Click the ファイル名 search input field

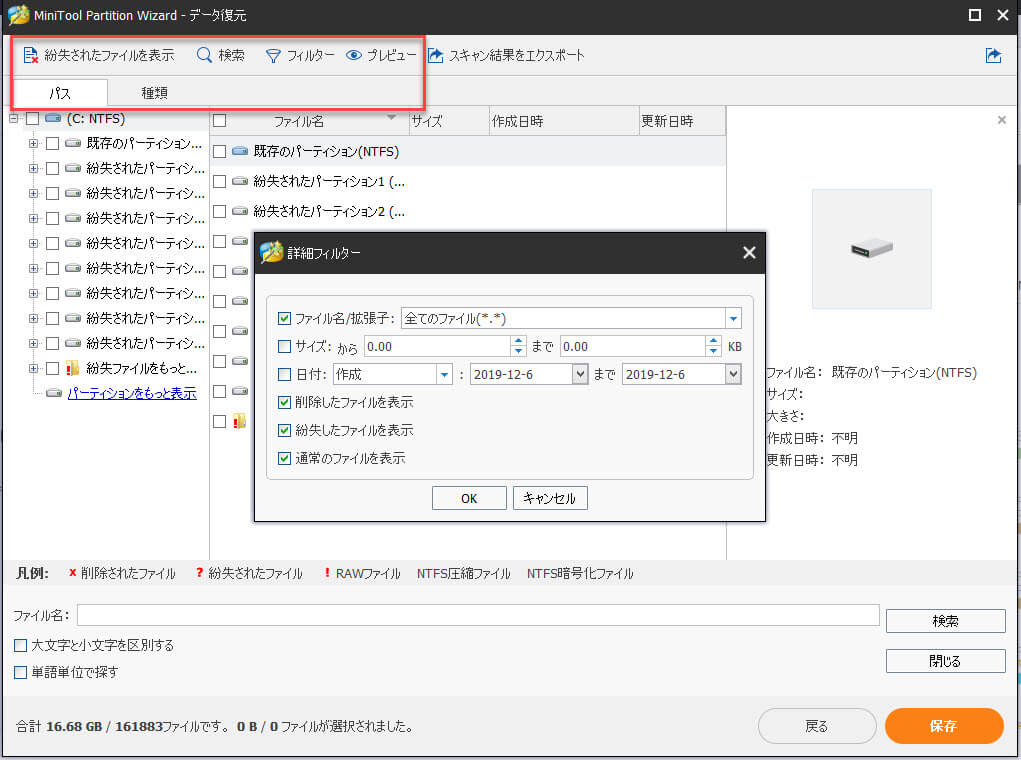click(x=478, y=615)
